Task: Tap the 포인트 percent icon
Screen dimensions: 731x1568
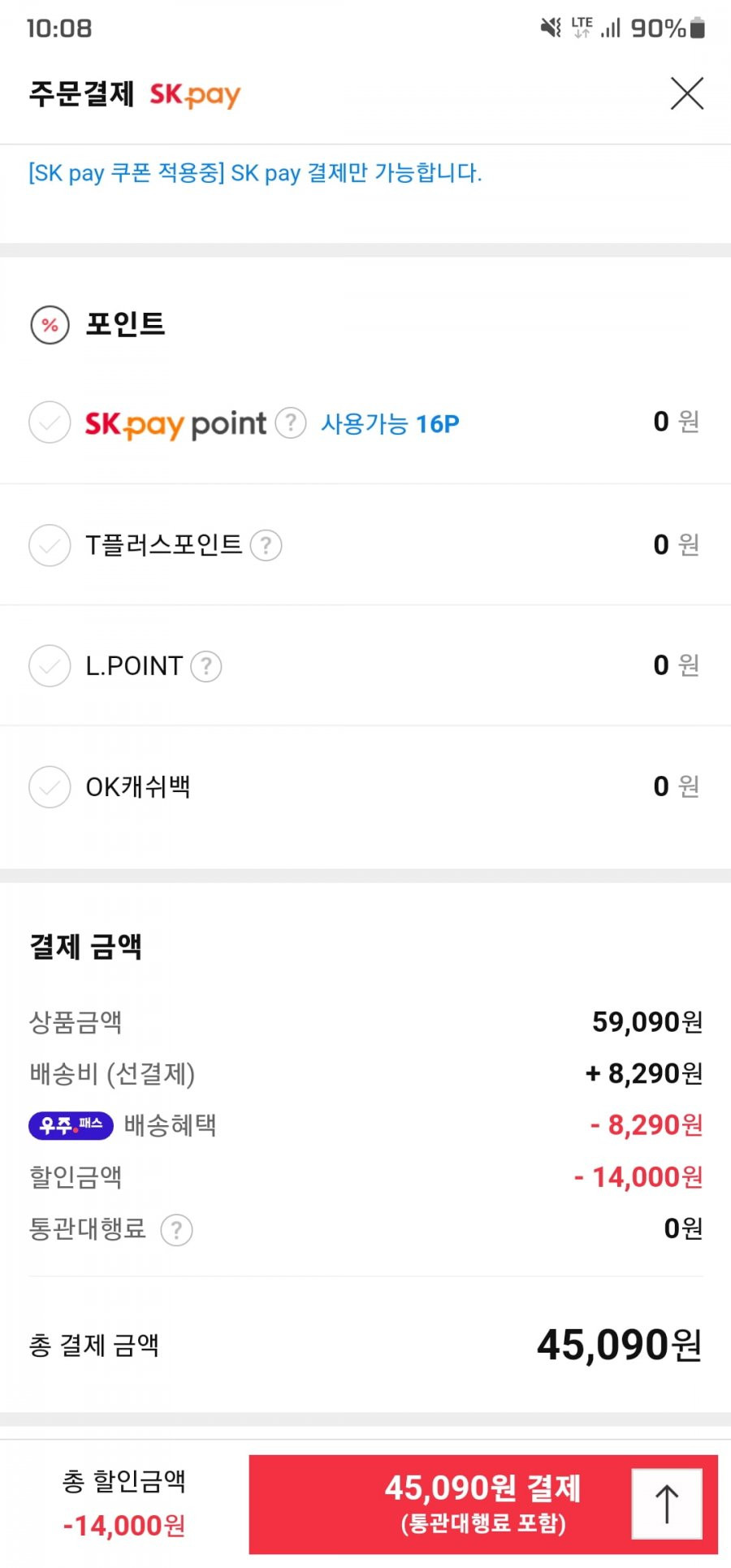Action: tap(50, 325)
